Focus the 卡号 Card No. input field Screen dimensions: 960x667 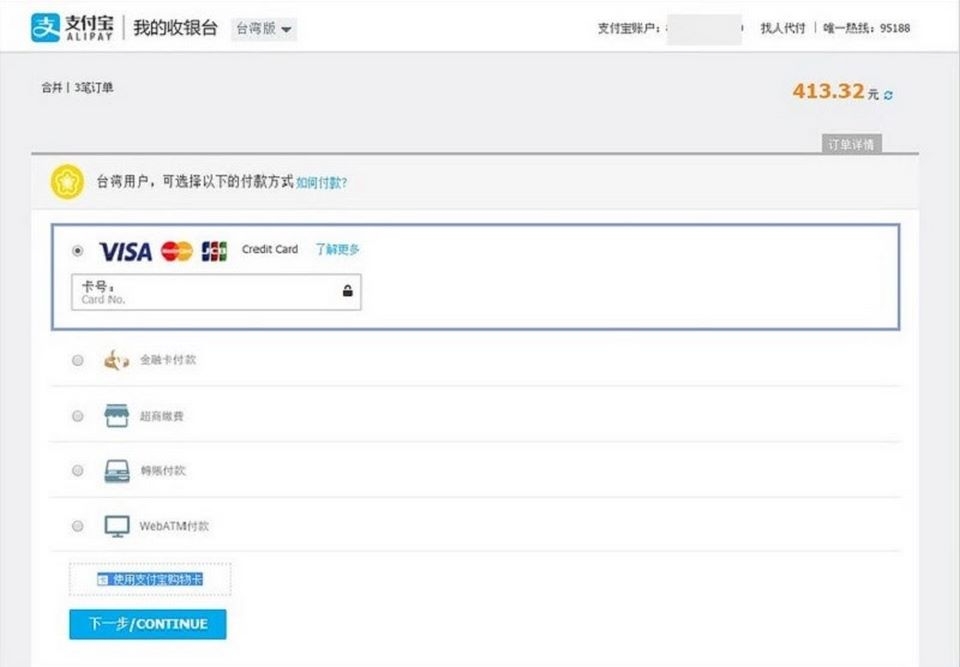tap(216, 292)
